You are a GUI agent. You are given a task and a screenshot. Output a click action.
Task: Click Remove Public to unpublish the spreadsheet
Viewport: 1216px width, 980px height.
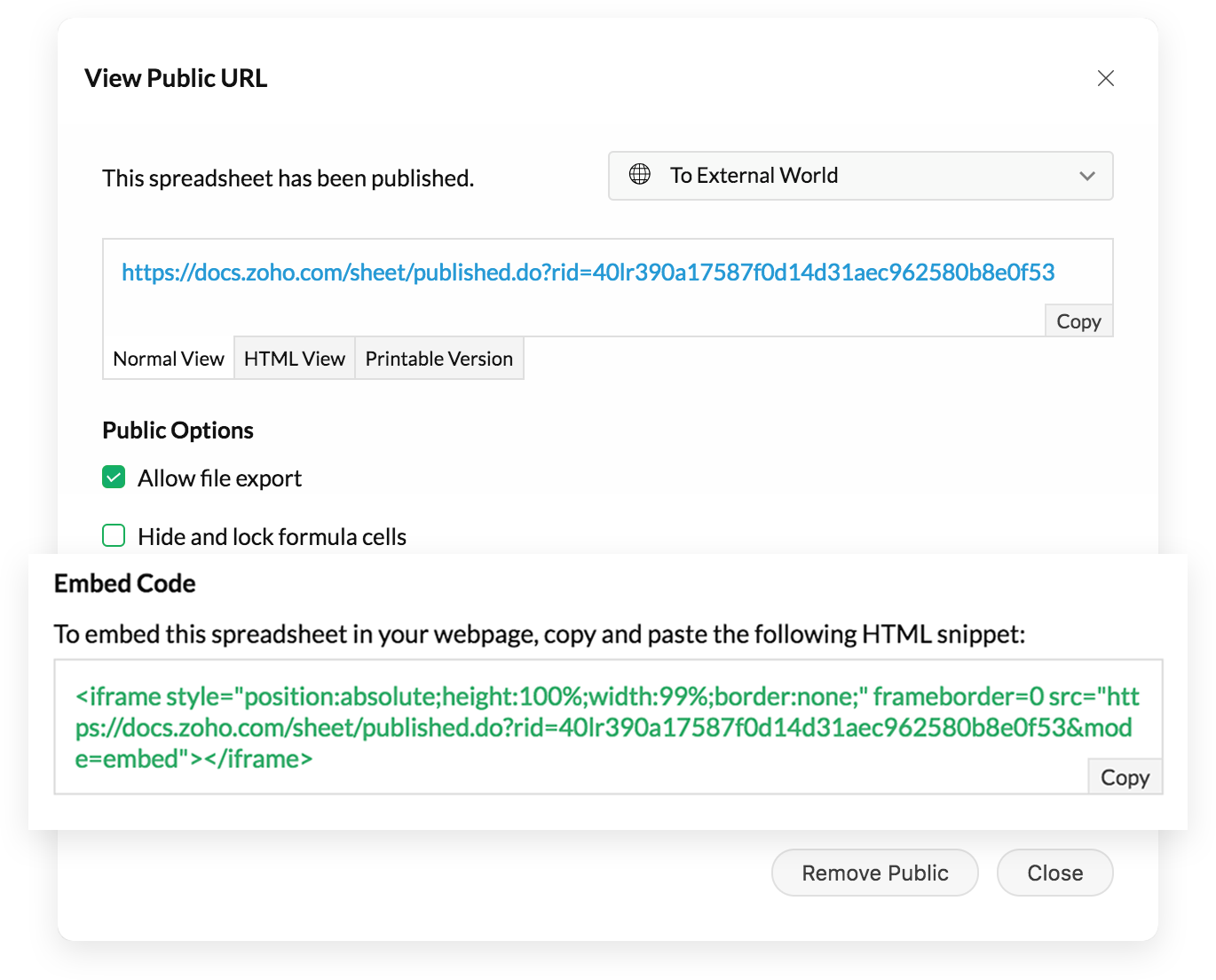point(874,873)
